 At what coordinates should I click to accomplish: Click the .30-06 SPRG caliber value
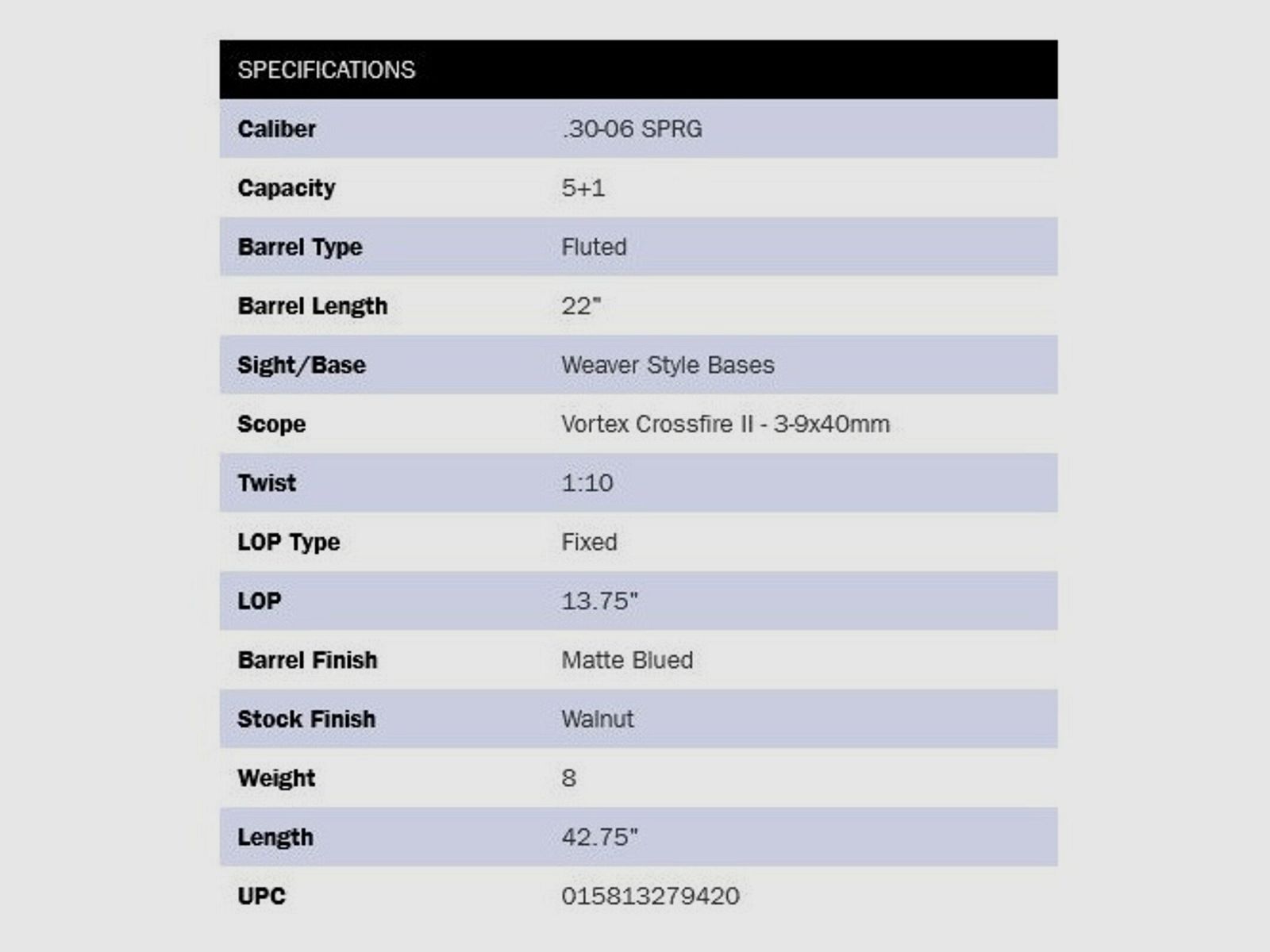[632, 129]
